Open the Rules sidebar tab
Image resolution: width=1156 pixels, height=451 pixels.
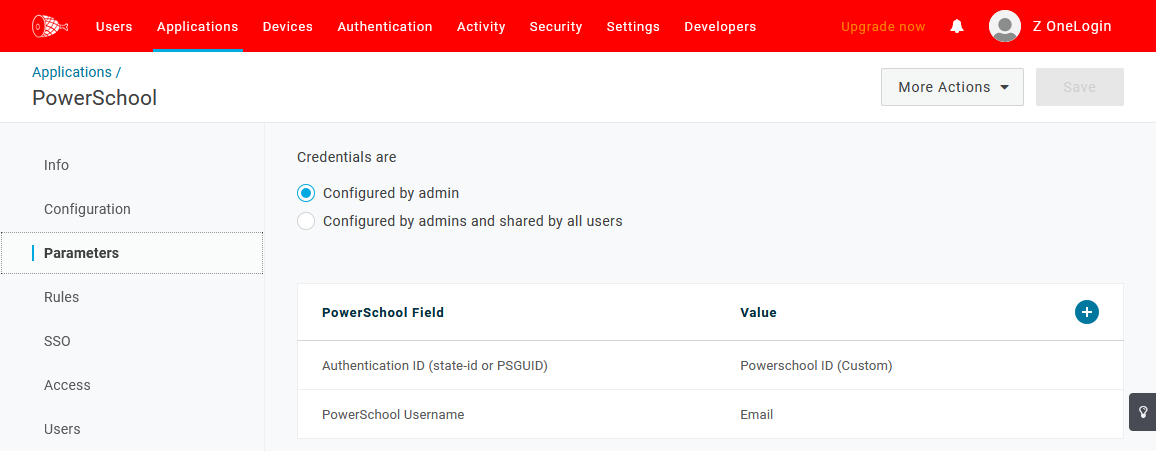61,297
